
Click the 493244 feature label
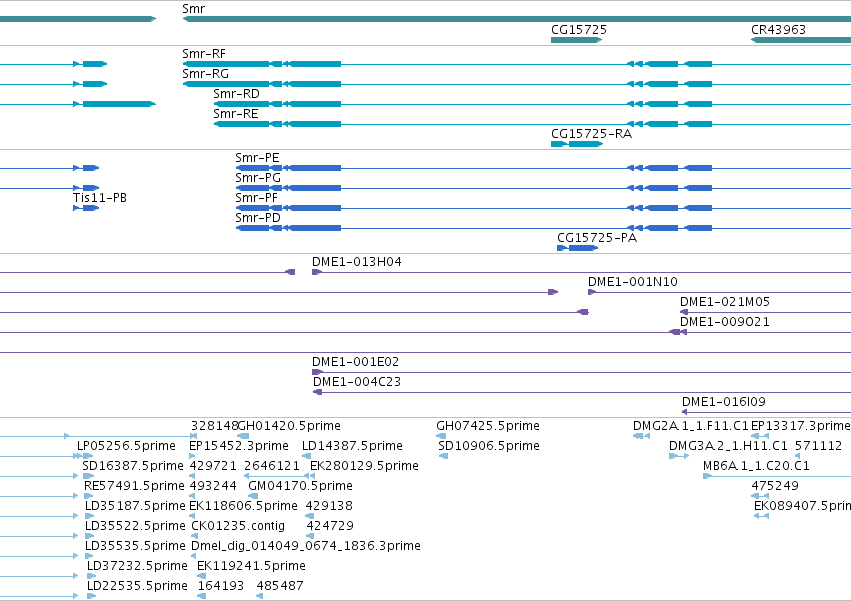213,486
